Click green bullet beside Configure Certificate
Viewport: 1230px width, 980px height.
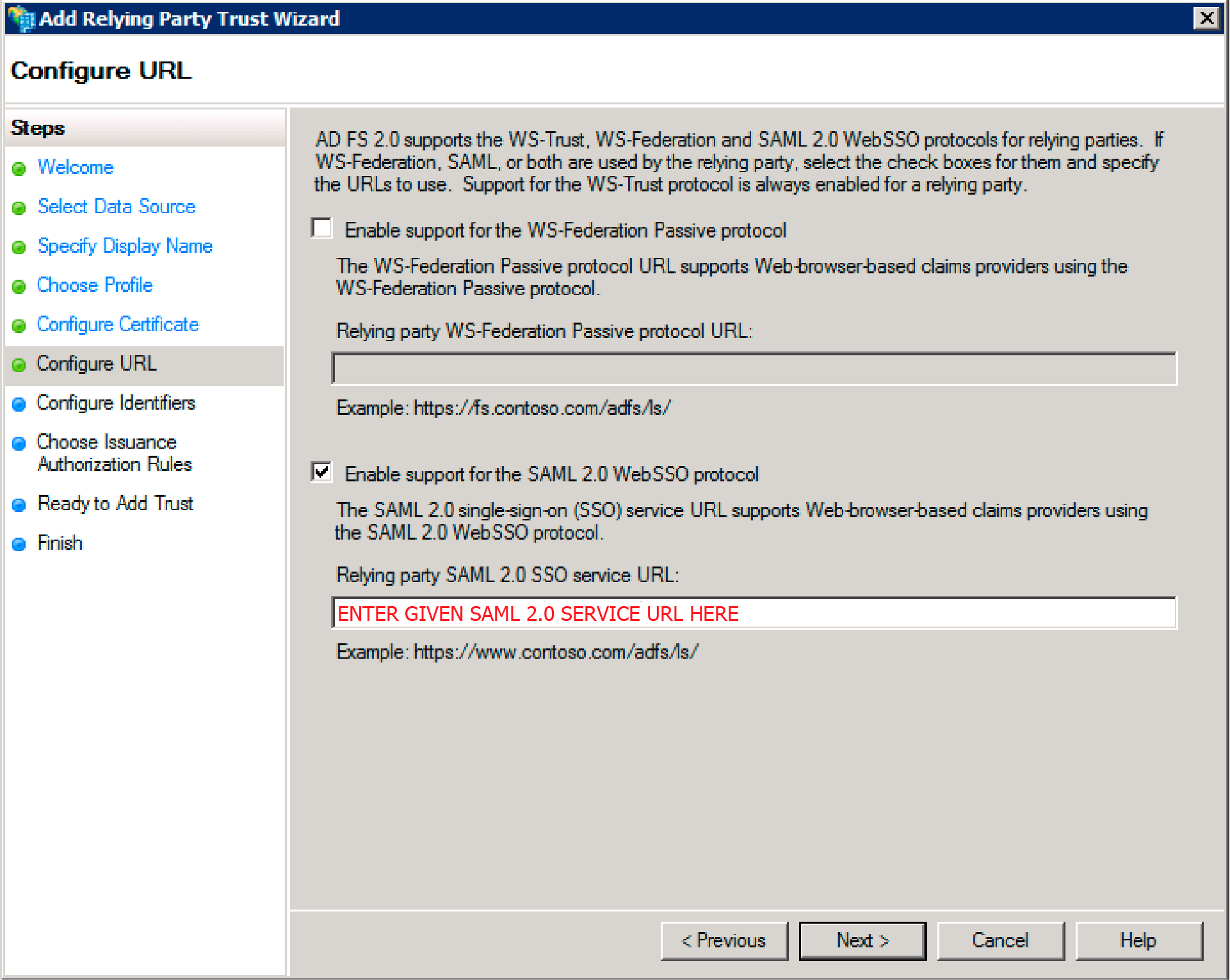click(x=19, y=326)
